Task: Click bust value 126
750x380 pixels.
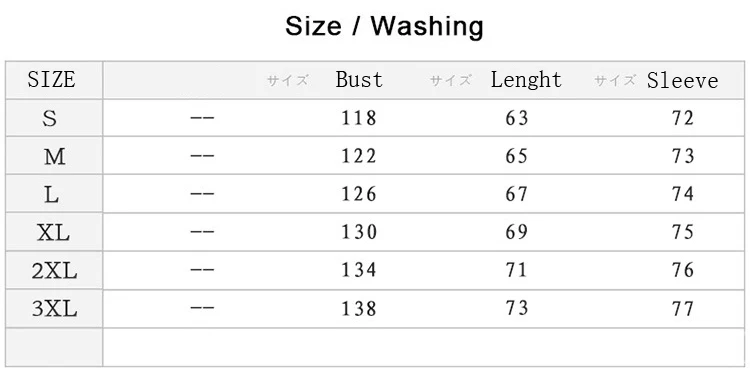Action: point(359,194)
